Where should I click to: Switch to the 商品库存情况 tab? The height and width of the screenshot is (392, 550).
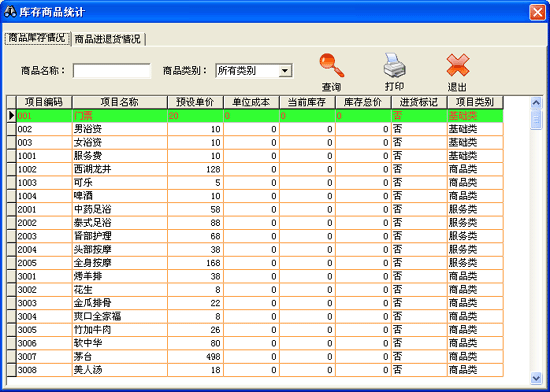click(x=37, y=38)
